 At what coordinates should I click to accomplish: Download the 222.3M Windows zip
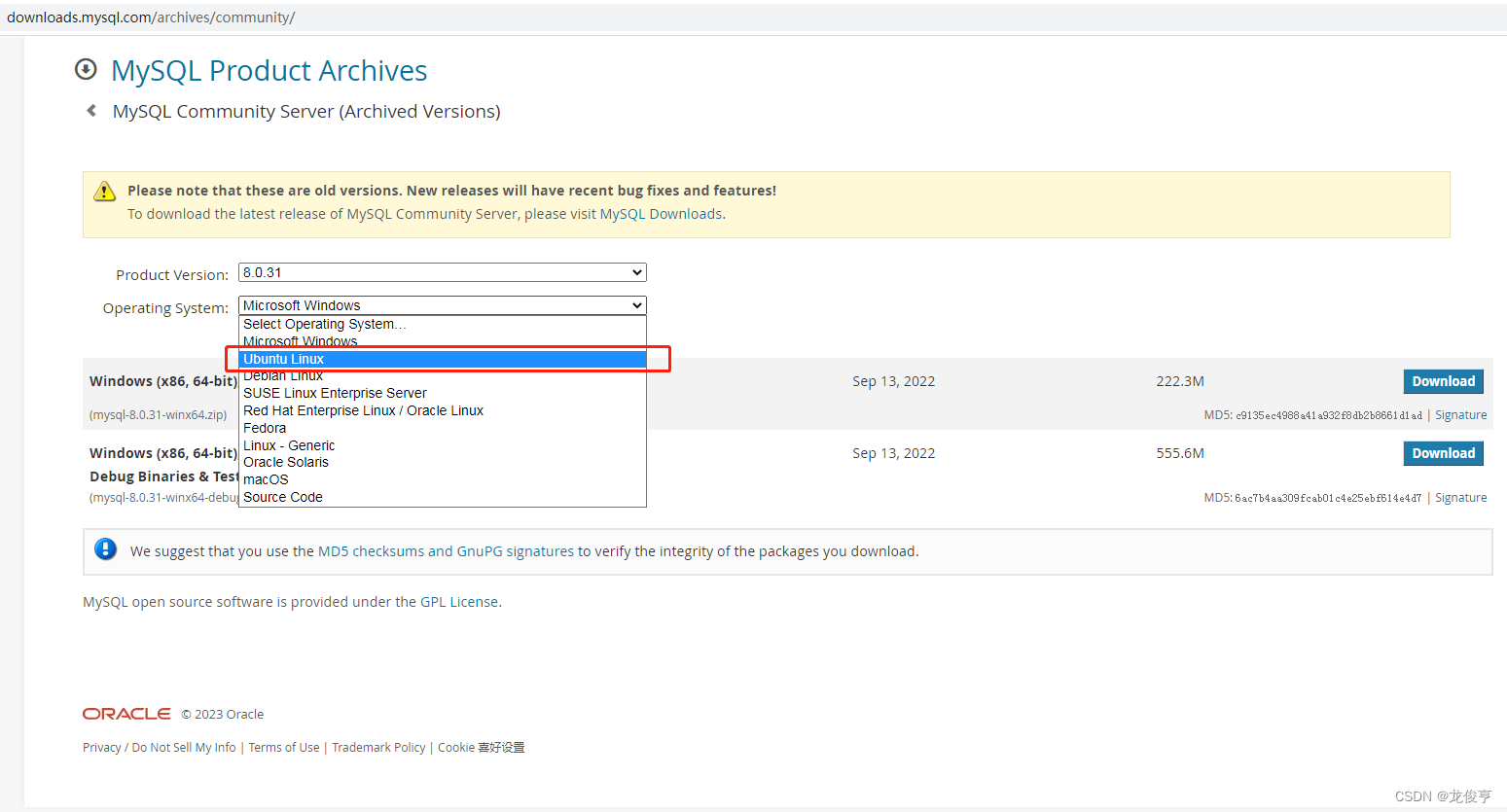click(x=1443, y=381)
